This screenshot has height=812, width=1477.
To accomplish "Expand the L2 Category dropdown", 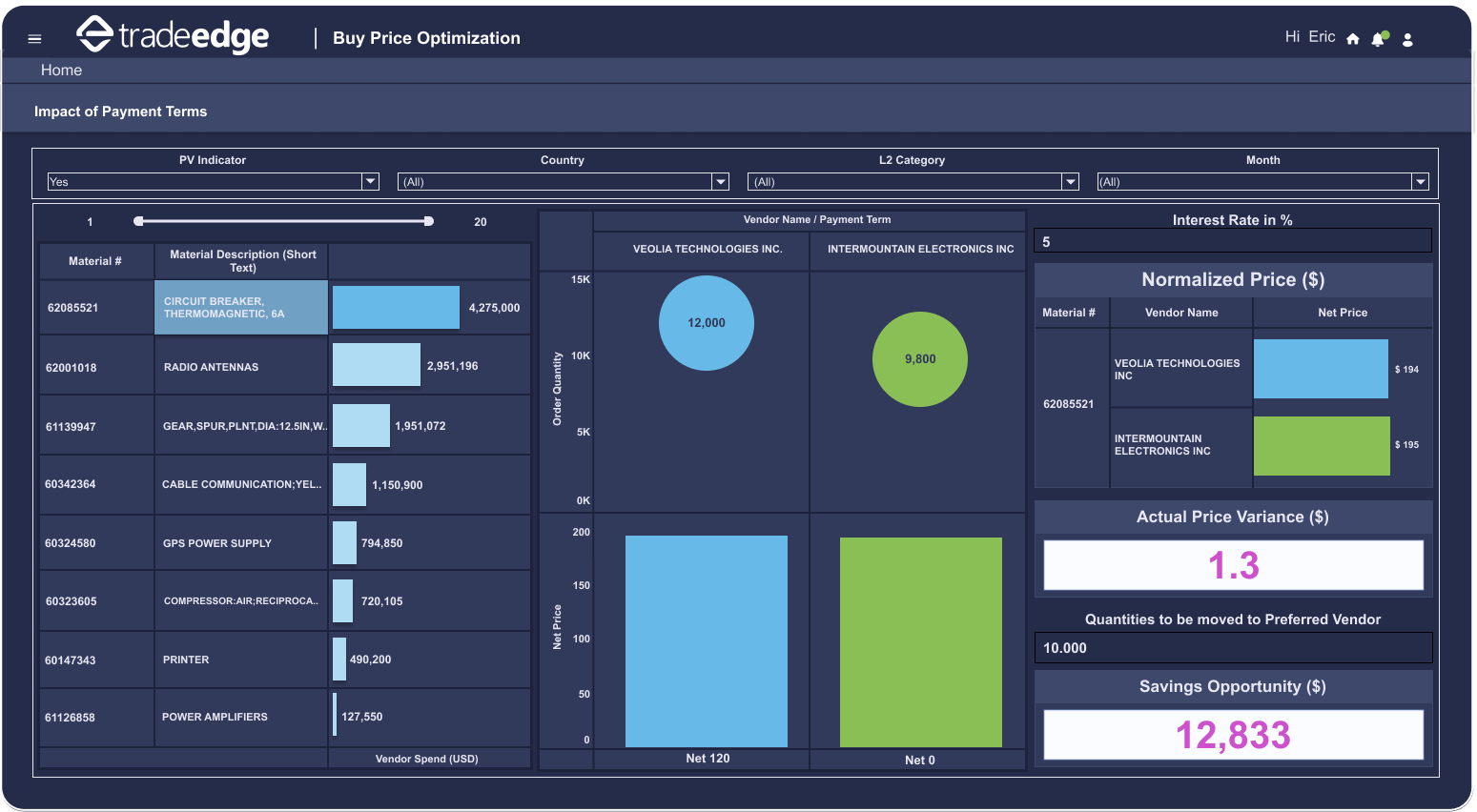I will click(x=1070, y=182).
